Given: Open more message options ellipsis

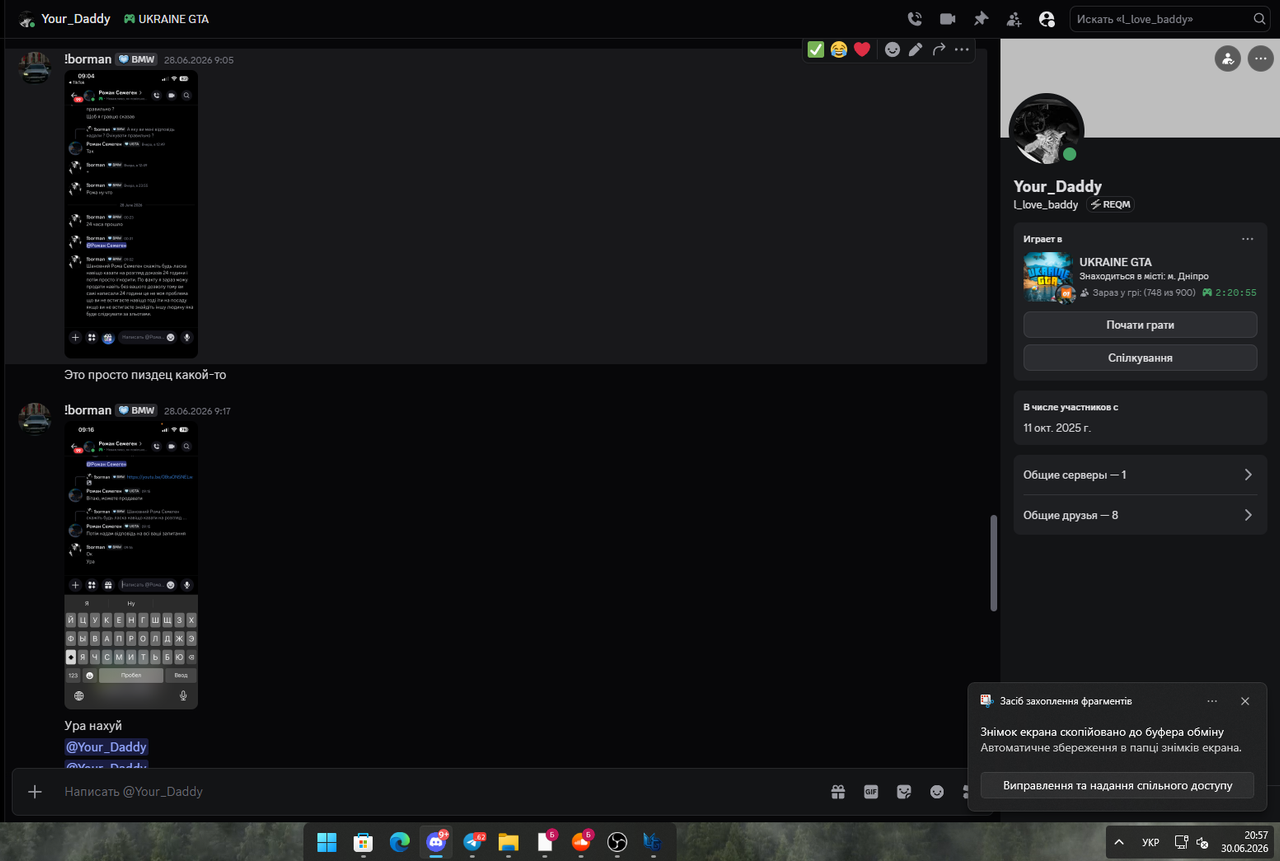Looking at the screenshot, I should [x=962, y=49].
